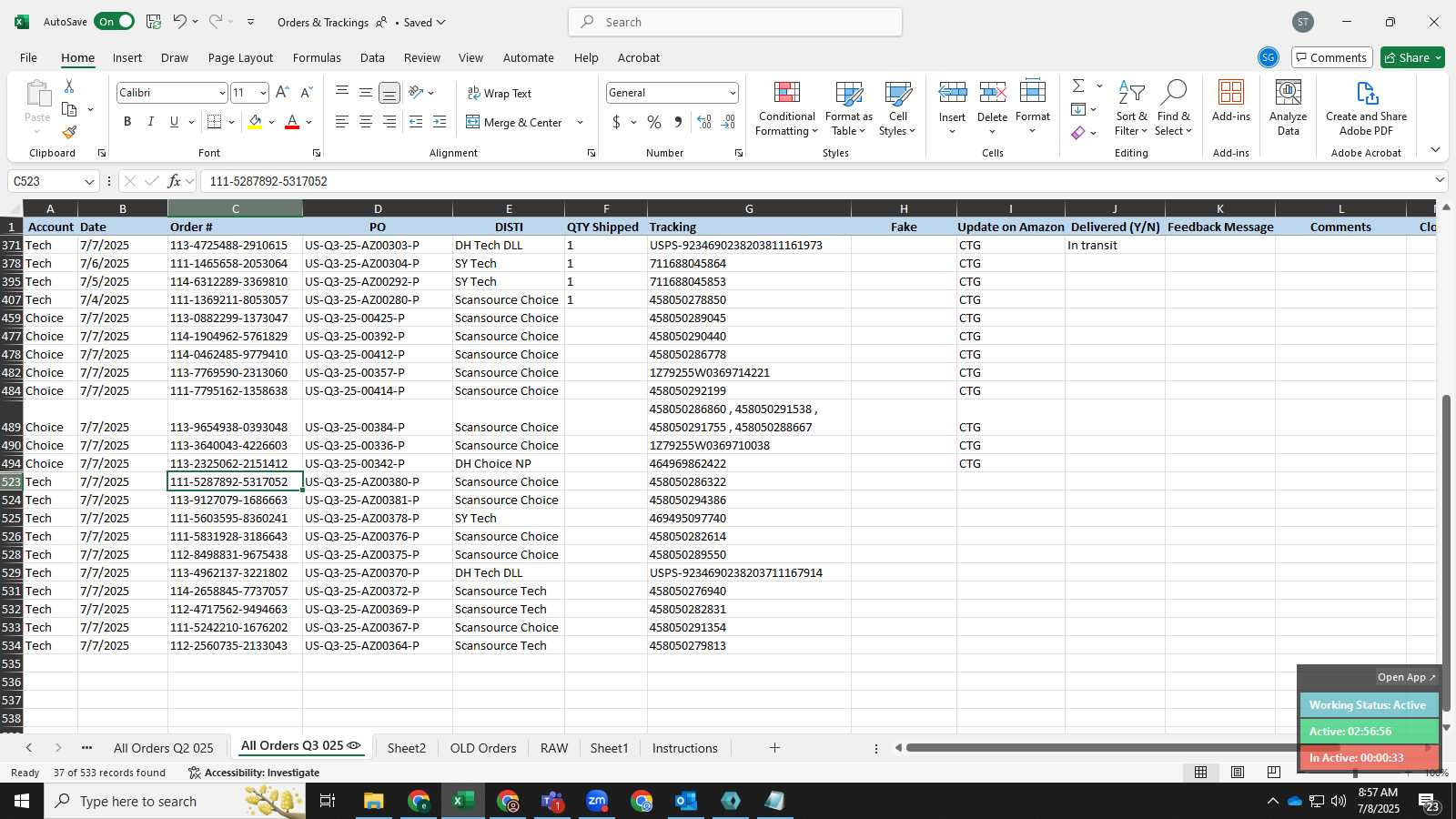
Task: Click Increase Indent icon
Action: pos(440,122)
